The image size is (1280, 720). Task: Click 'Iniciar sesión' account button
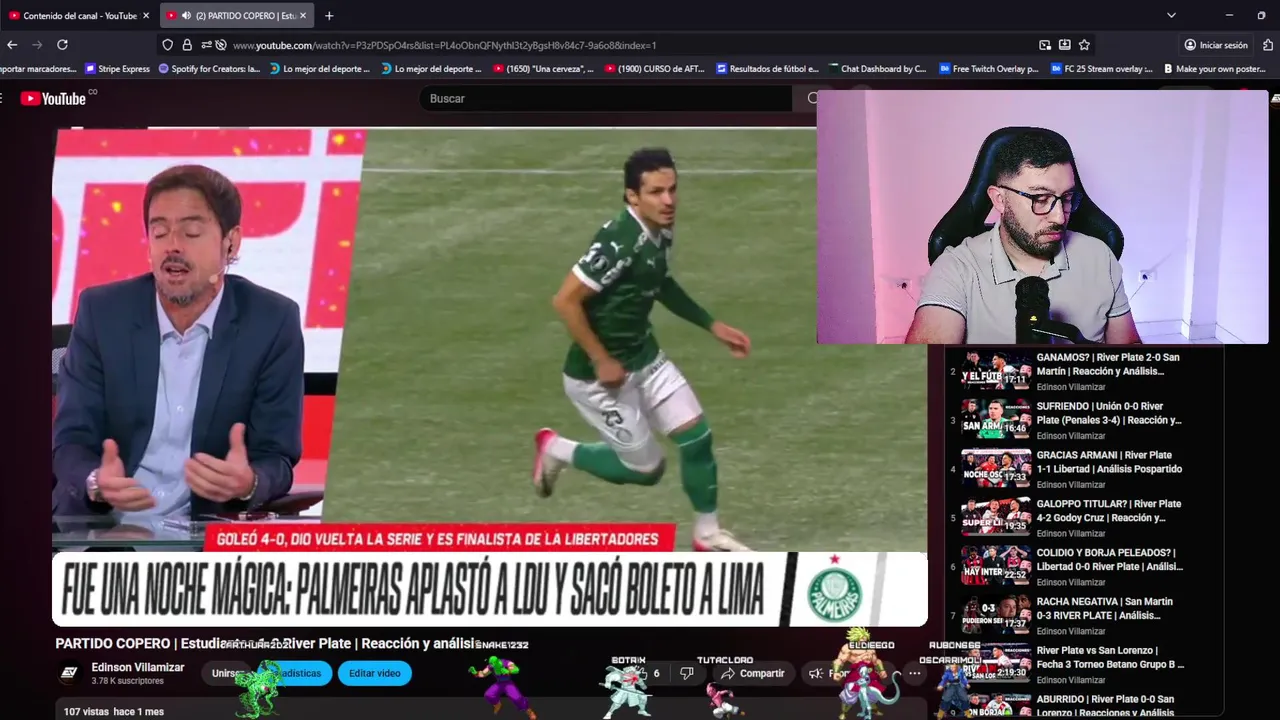1216,45
